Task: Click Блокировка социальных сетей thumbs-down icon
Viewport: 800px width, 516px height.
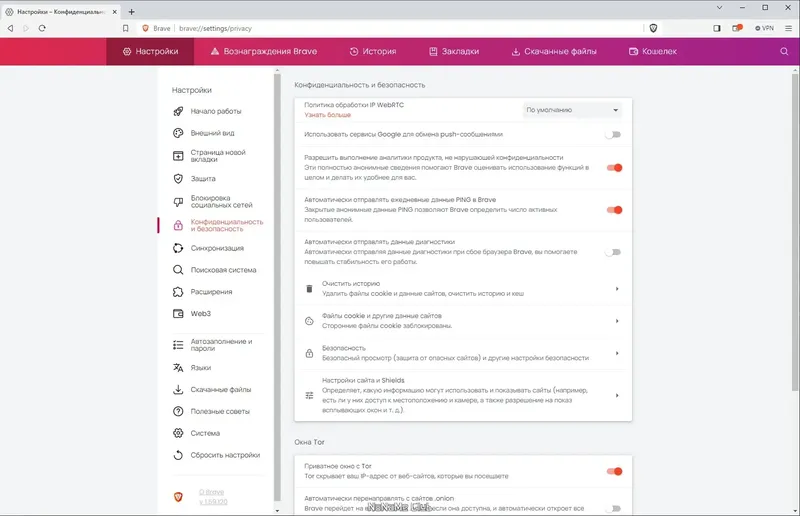Action: [x=178, y=202]
